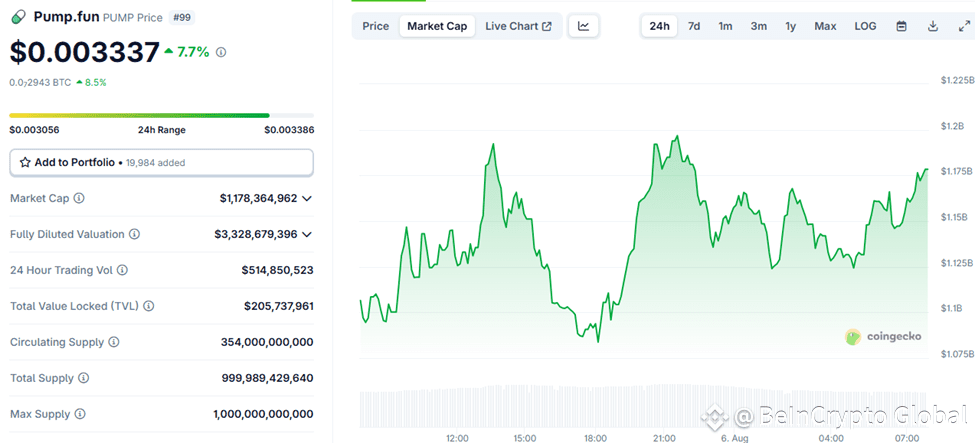
Task: Click the 1,000,000,000,000 max supply value
Action: (x=263, y=414)
